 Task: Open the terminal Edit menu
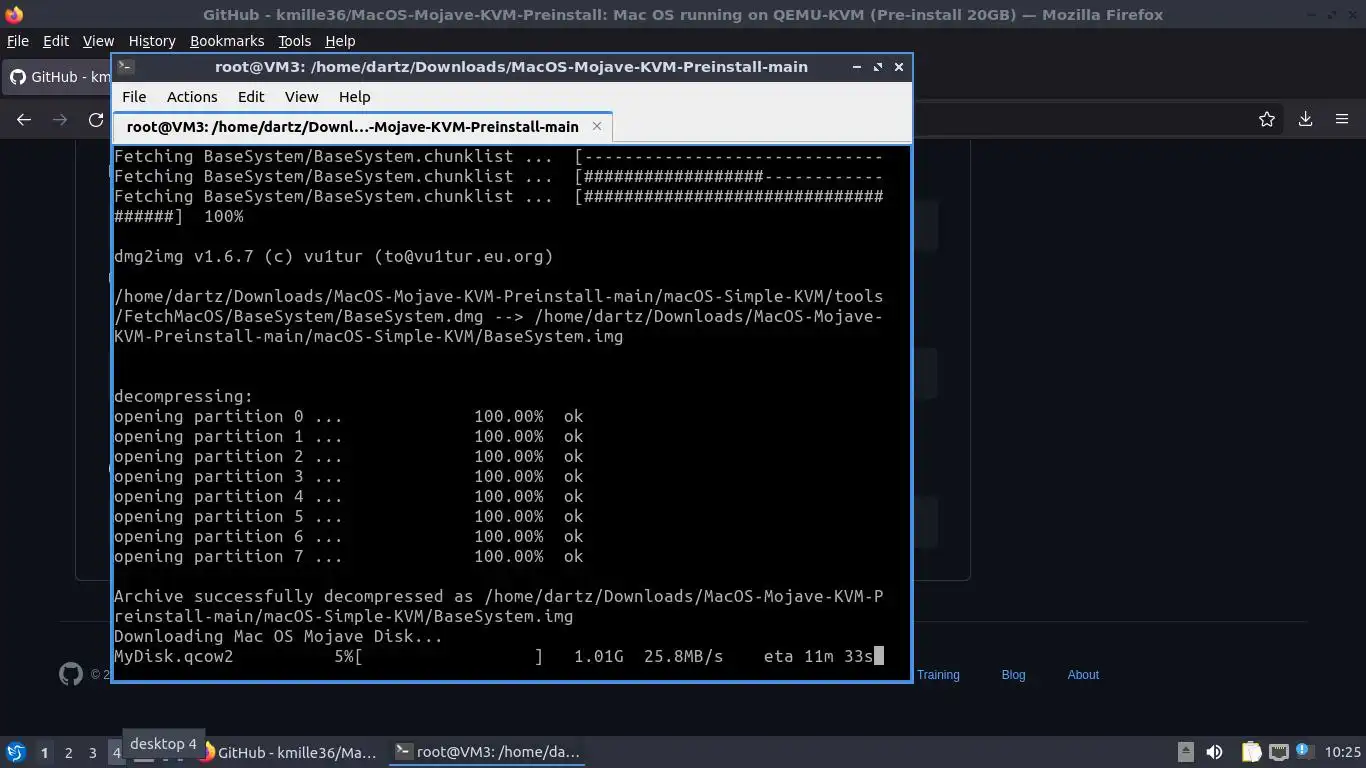[251, 97]
